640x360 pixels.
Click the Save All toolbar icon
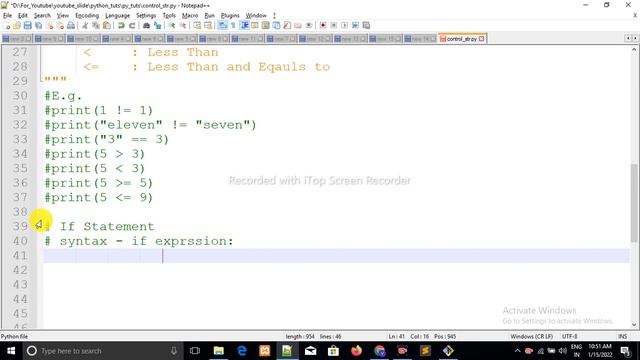(38, 26)
